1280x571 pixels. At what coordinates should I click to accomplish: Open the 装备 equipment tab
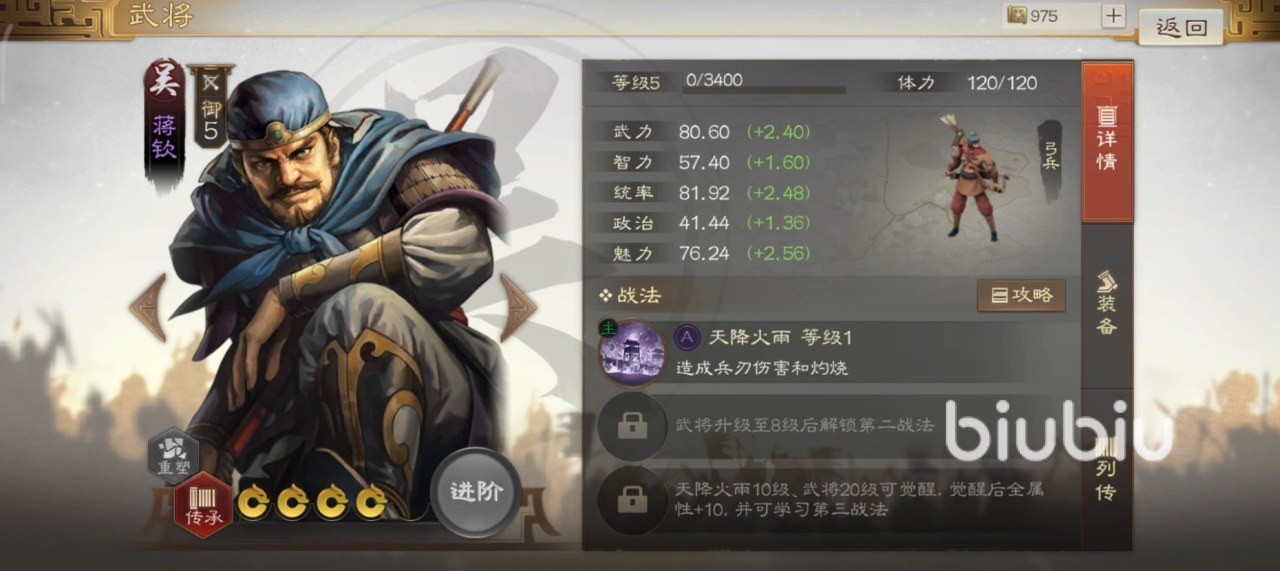[1107, 302]
